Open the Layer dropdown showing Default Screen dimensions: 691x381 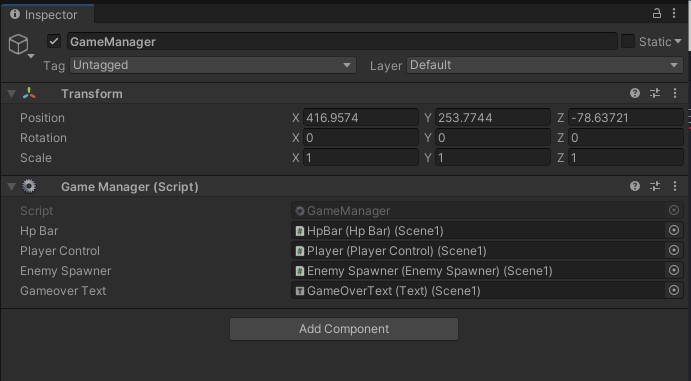point(545,65)
